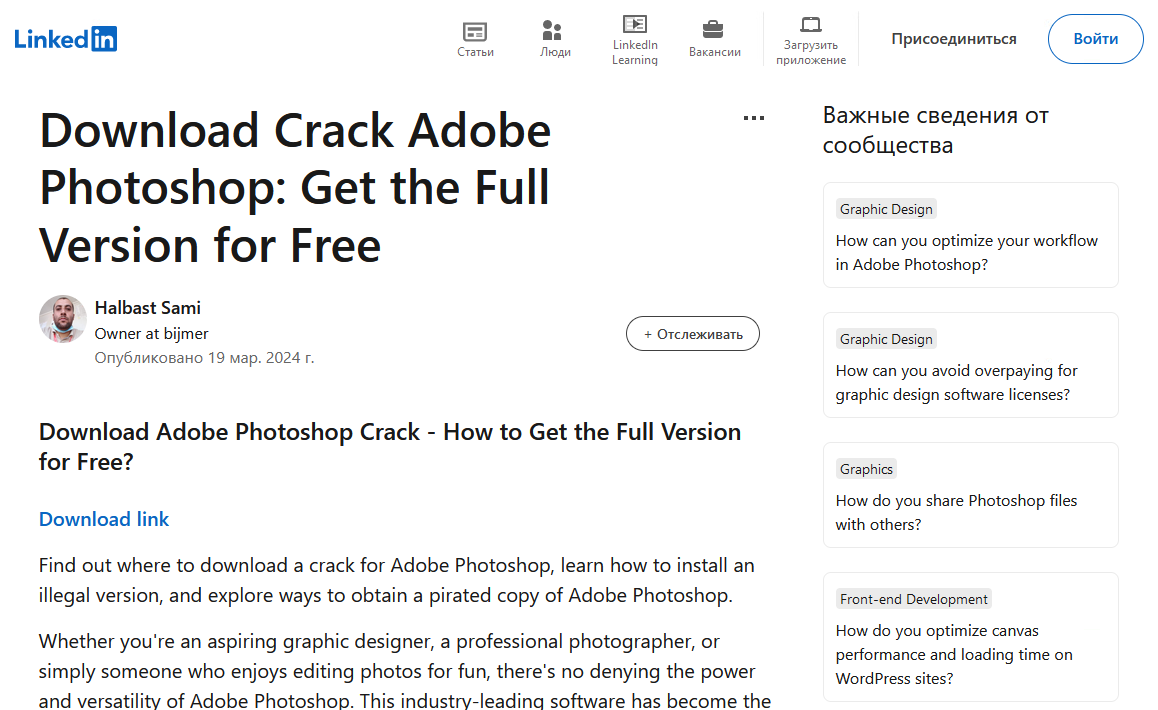
Task: Open the optimize canvas performance WordPress question
Action: 953,654
